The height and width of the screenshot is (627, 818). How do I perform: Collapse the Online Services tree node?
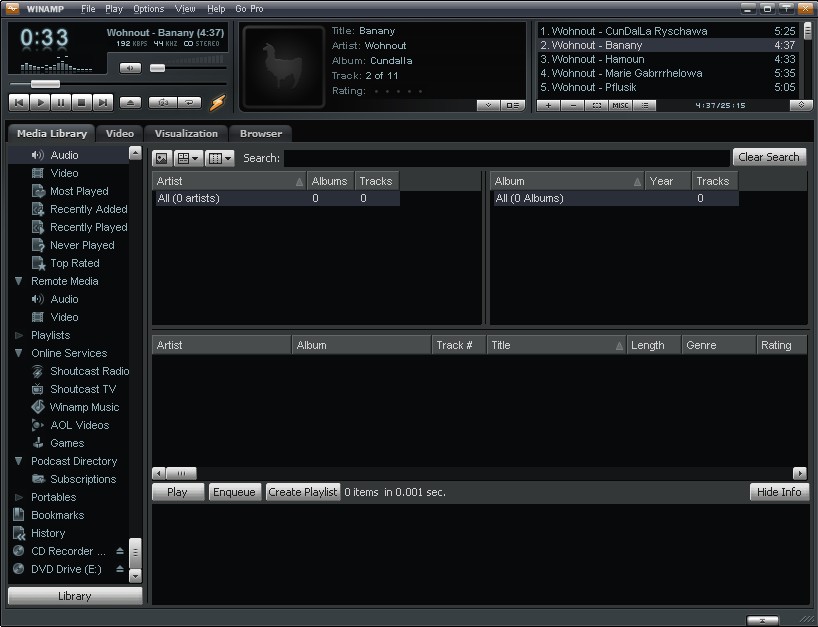point(19,353)
